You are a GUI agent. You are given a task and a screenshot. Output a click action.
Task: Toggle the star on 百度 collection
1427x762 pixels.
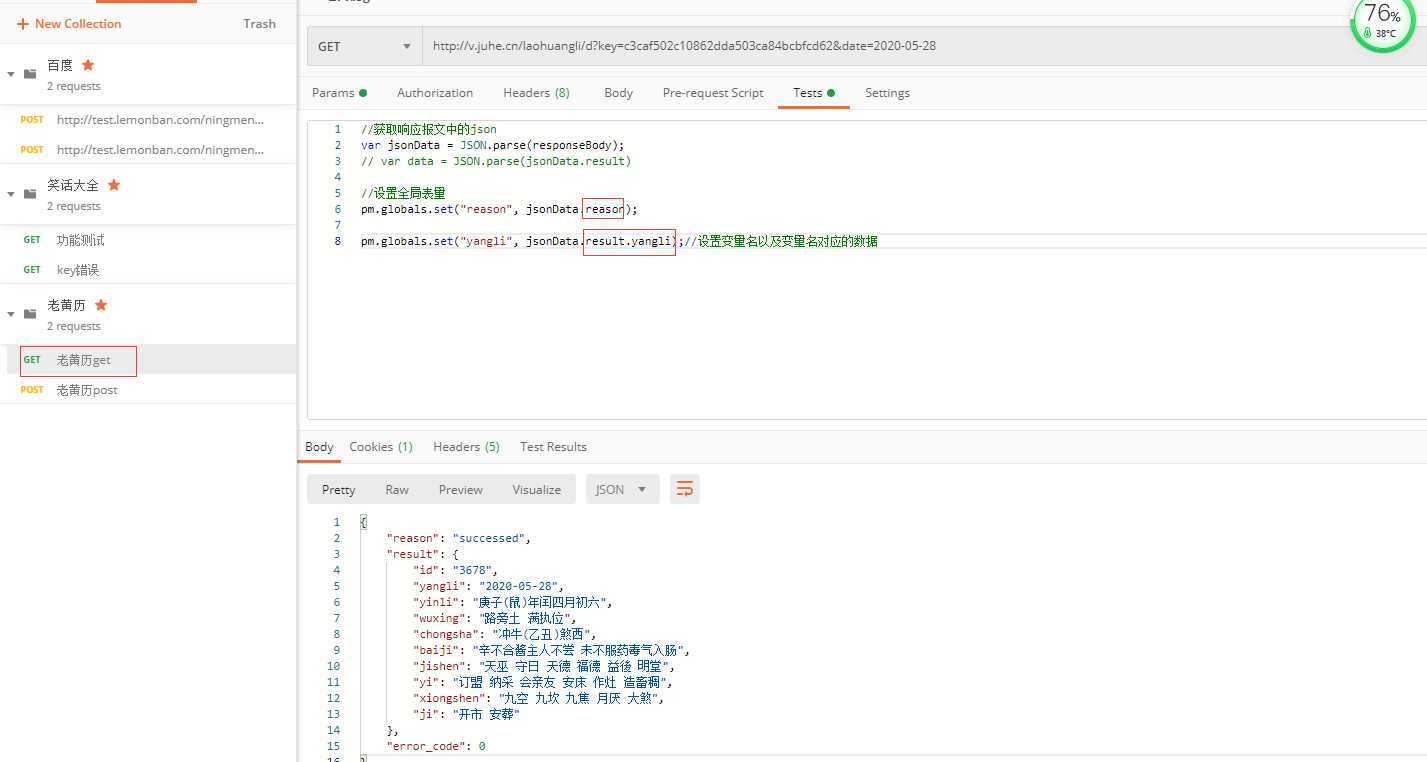pos(88,65)
